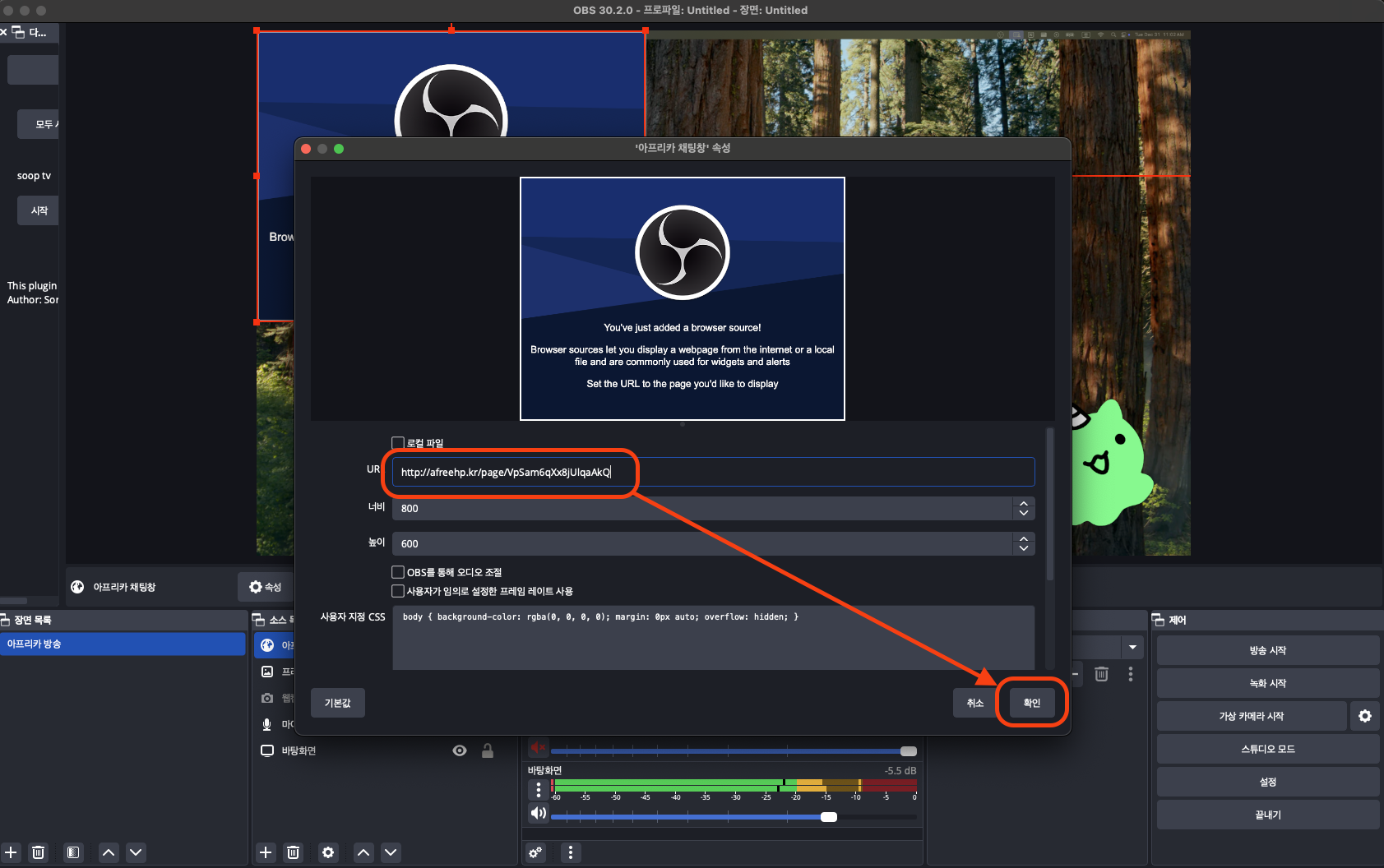Reset properties with 기본값 button
1384x868 pixels.
338,703
